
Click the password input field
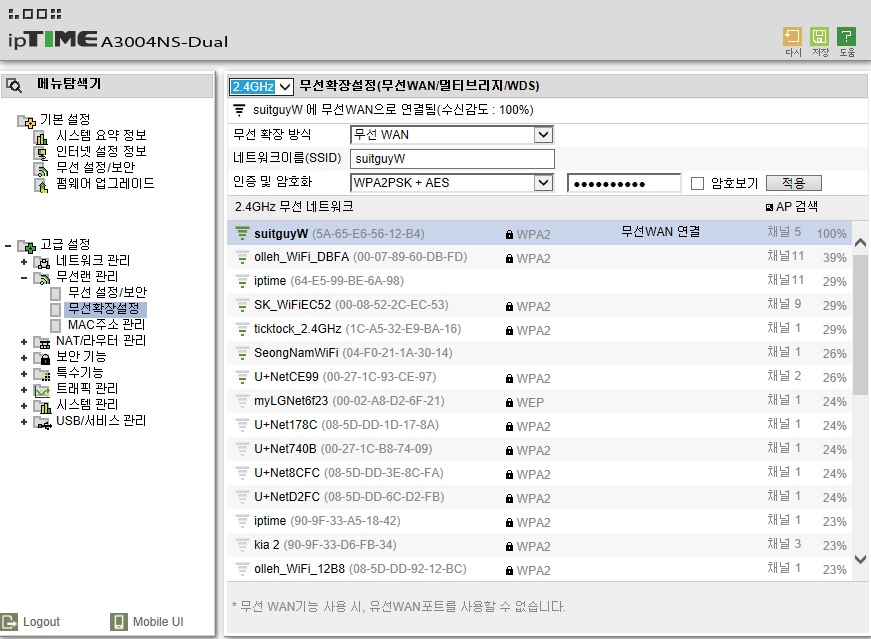tap(624, 183)
